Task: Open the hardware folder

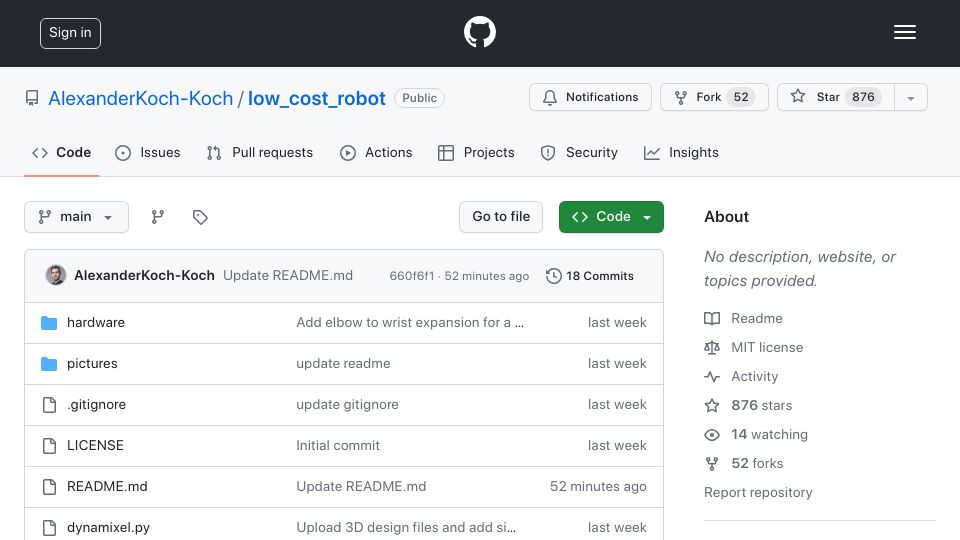Action: pos(96,323)
